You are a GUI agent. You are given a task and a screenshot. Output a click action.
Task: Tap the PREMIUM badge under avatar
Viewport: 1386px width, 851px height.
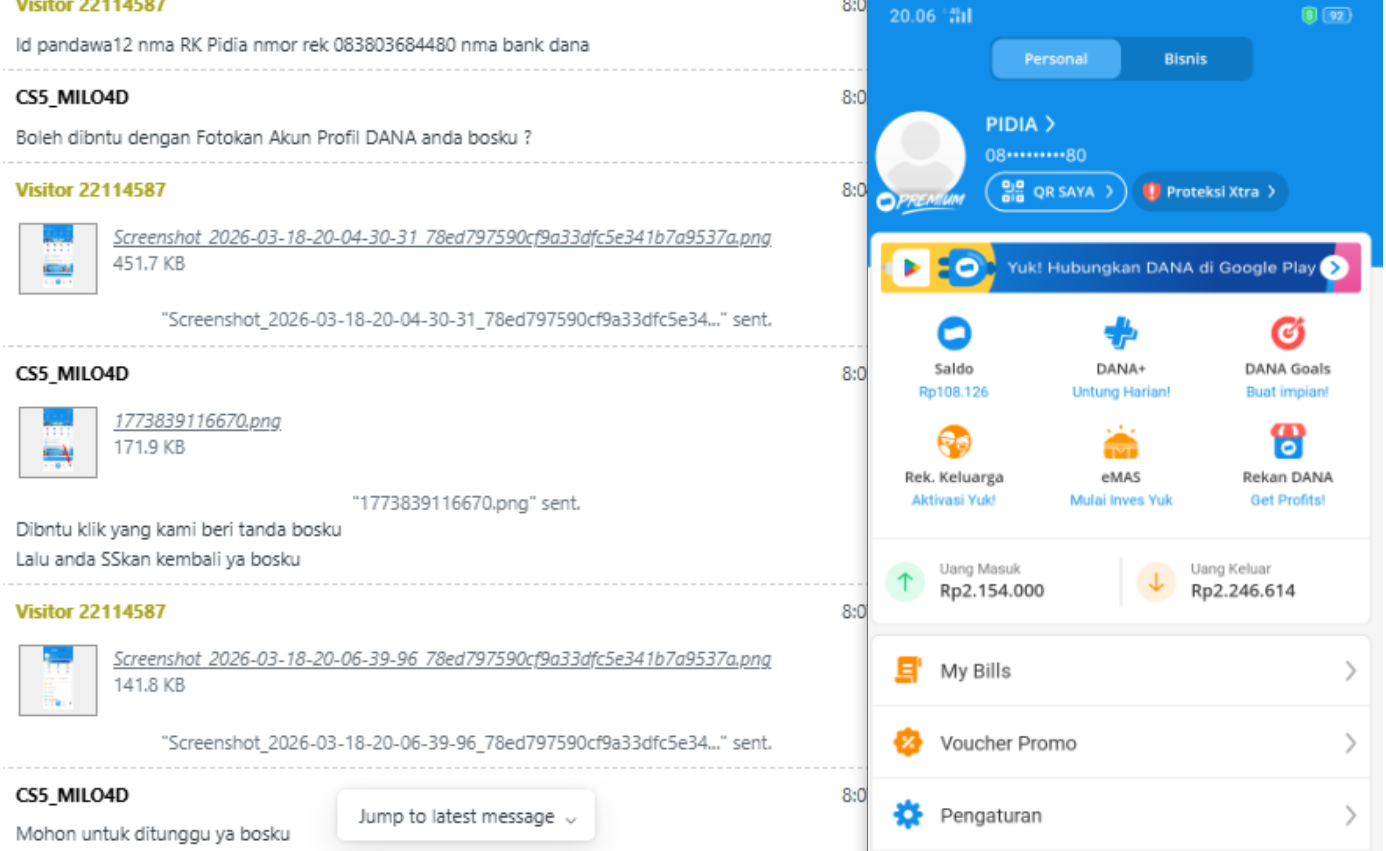point(920,201)
